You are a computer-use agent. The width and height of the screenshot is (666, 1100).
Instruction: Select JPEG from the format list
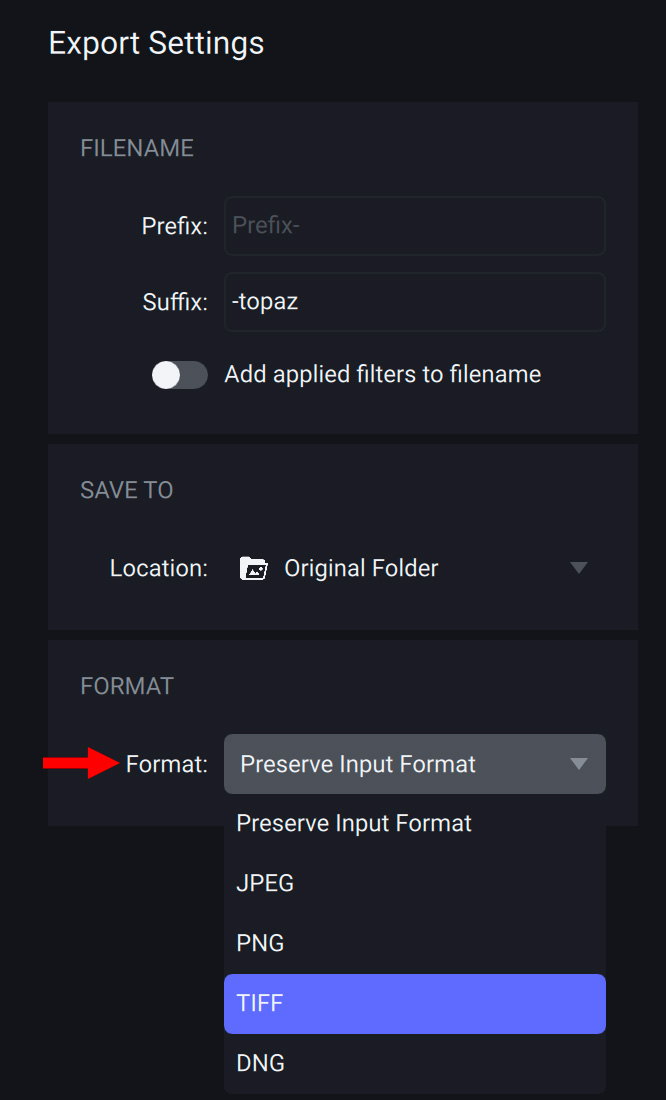265,884
